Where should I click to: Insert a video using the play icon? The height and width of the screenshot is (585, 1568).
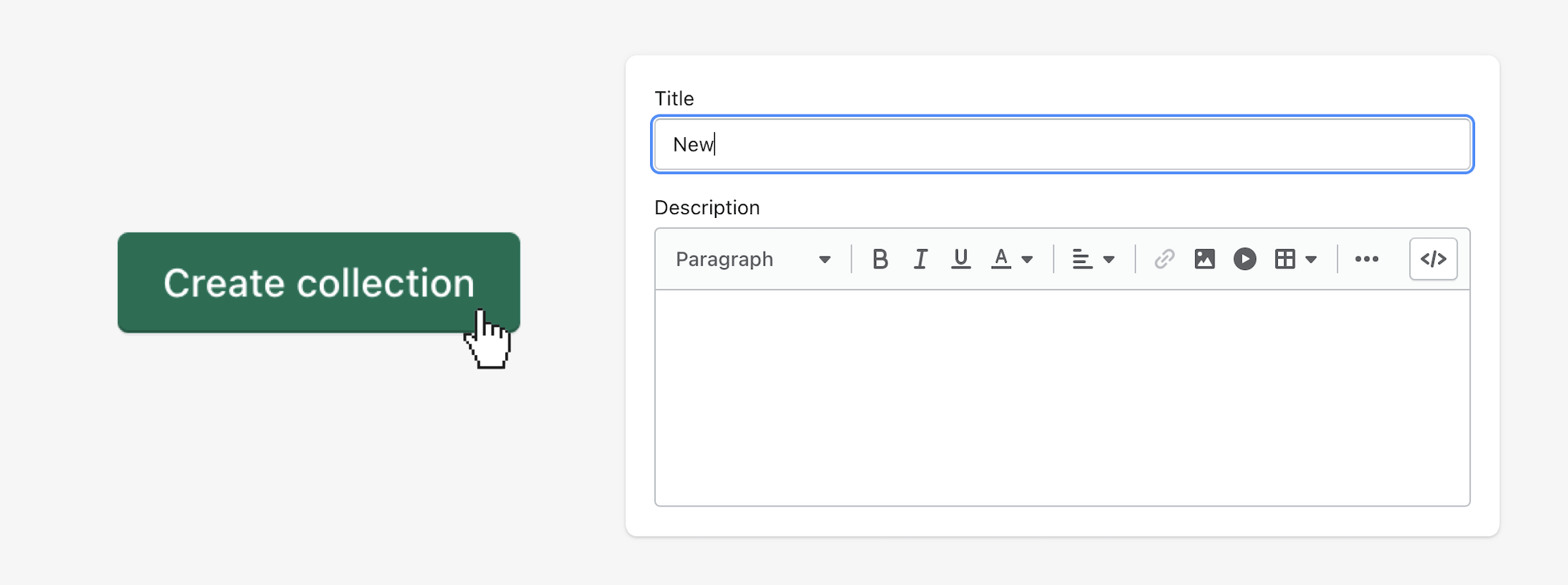[x=1245, y=260]
